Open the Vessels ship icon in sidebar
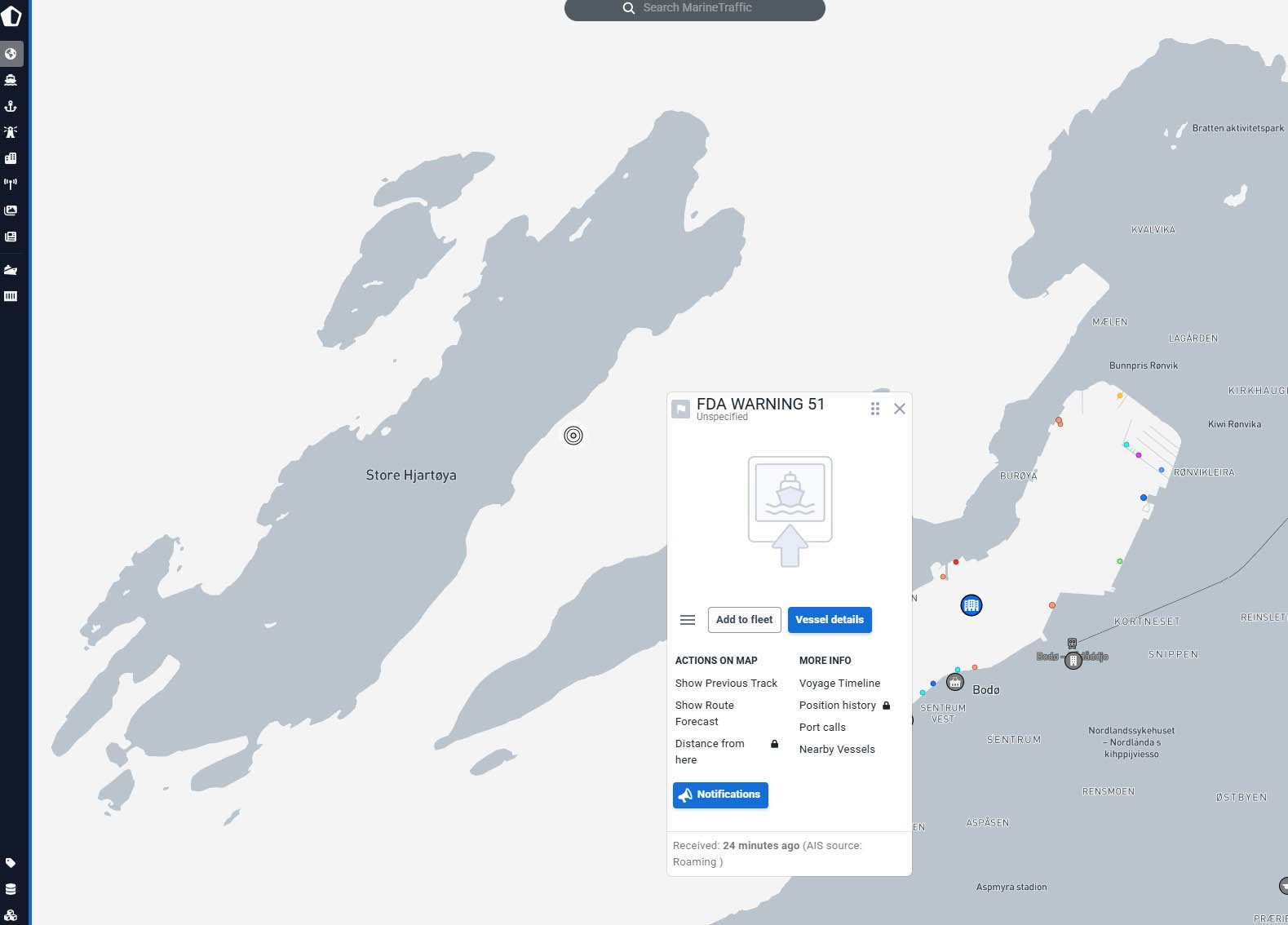 (11, 80)
